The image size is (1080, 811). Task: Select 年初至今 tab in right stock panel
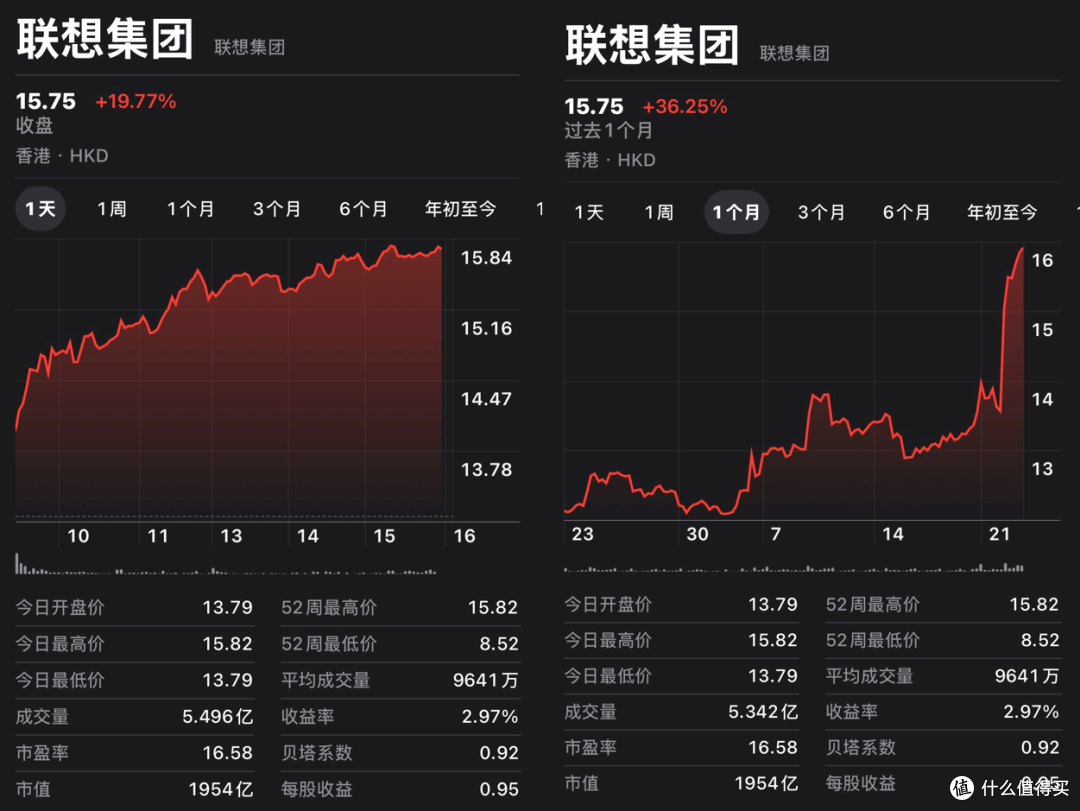[1002, 212]
